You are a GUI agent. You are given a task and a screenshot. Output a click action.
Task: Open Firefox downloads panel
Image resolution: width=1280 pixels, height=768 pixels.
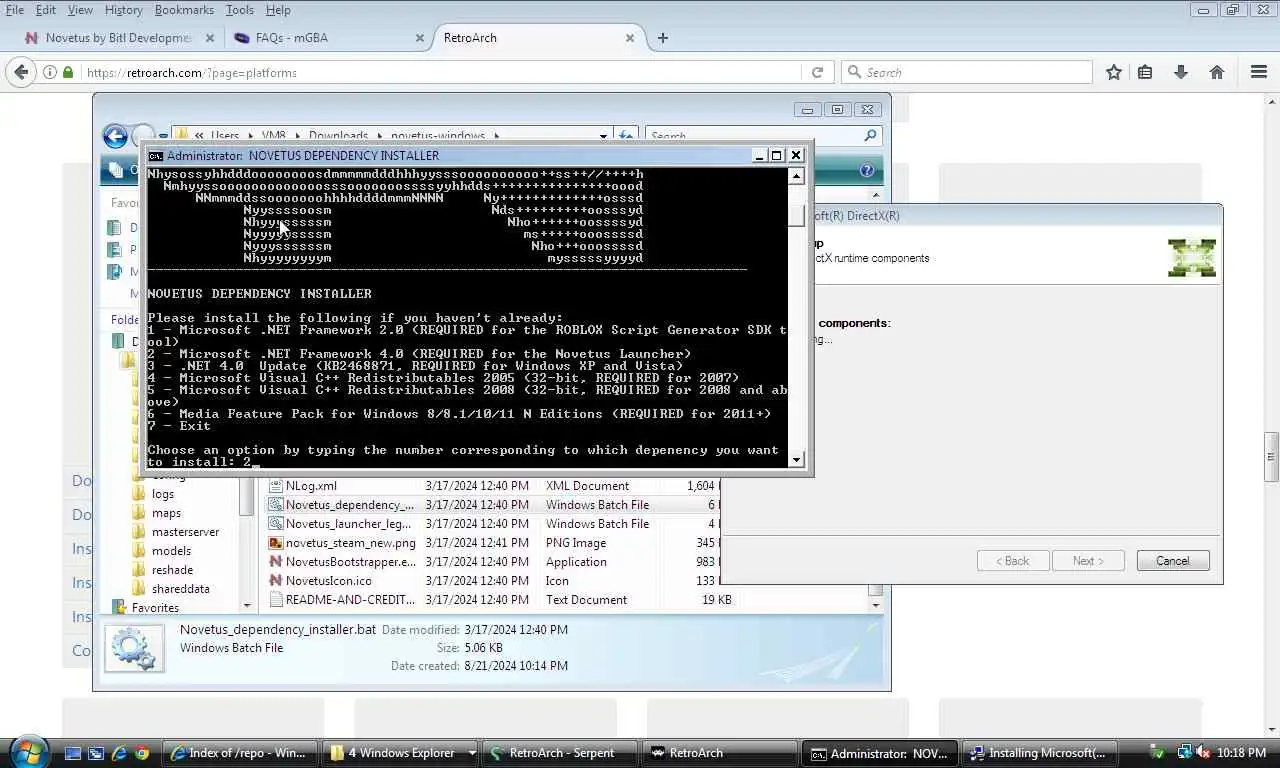click(1181, 72)
